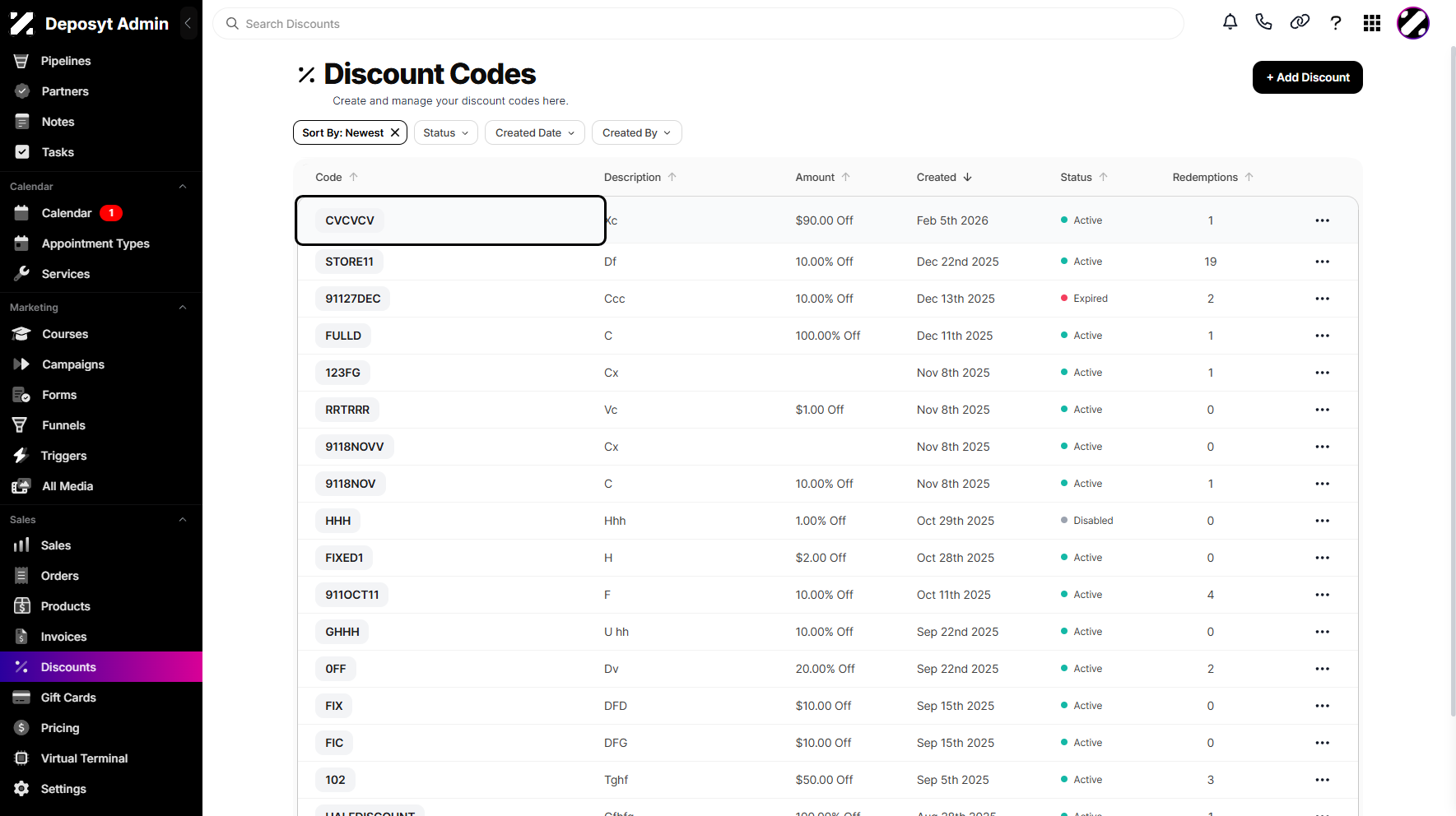Screen dimensions: 1456x816
Task: Open the RRTRRR discount code
Action: pos(347,410)
